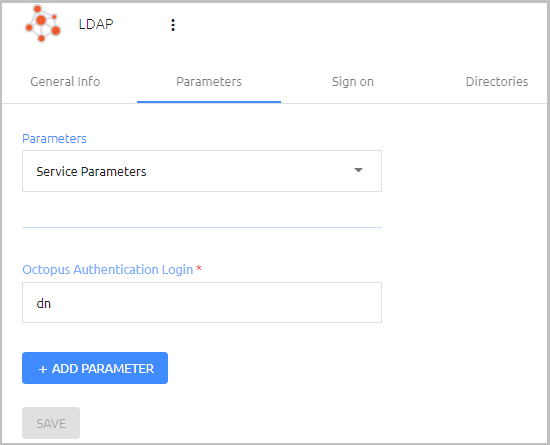Expand the dropdown caret arrow
Screen dimensions: 550x445
(x=358, y=170)
